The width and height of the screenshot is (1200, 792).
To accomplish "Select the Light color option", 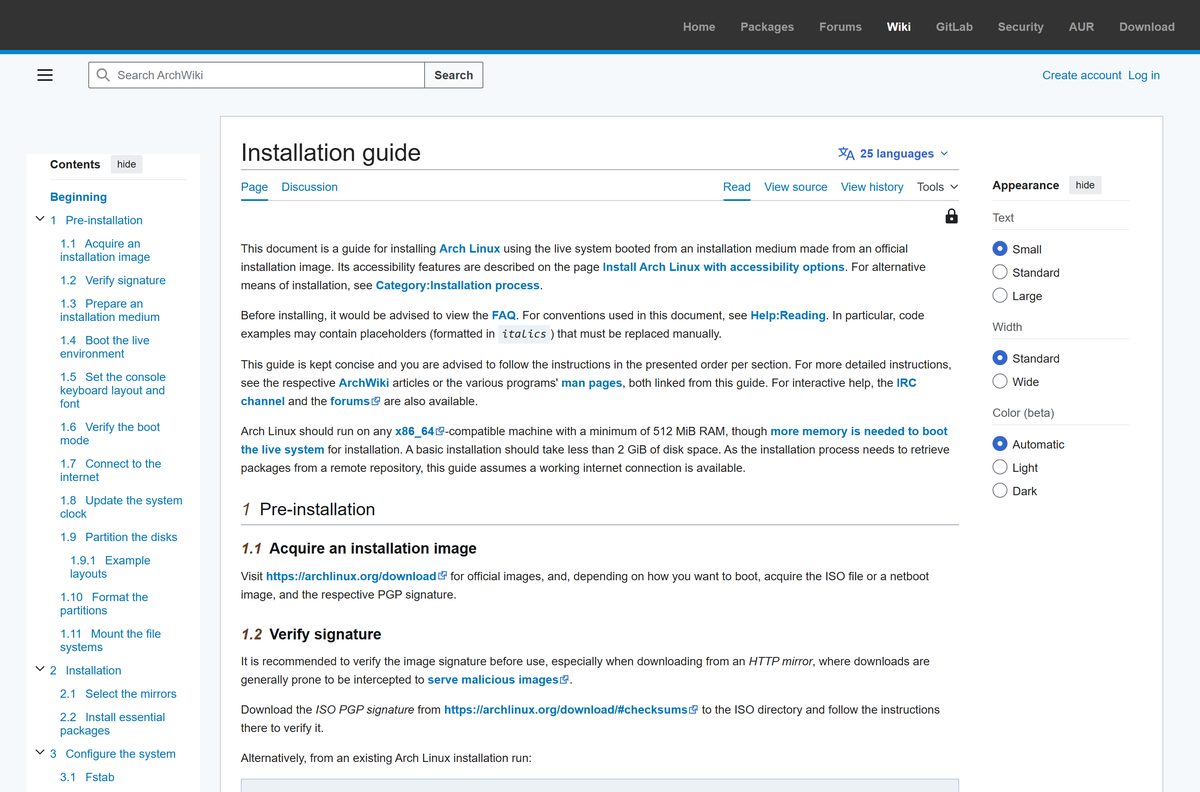I will tap(1000, 467).
